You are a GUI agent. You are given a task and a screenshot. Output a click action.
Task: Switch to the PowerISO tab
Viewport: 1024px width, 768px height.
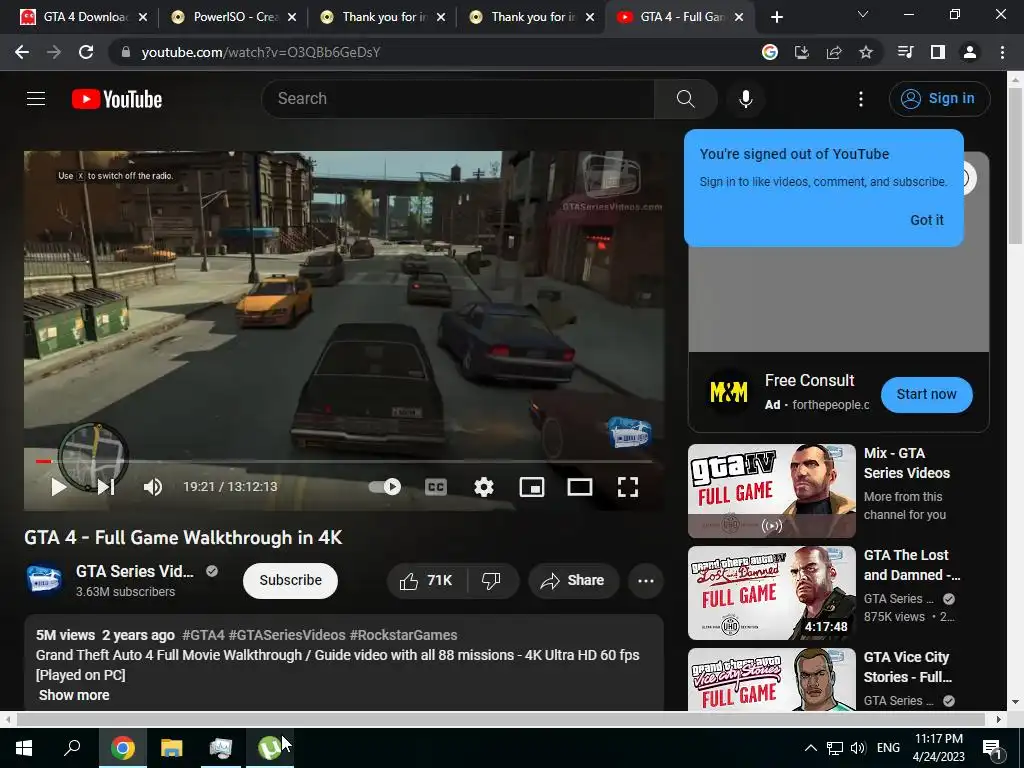pos(233,17)
